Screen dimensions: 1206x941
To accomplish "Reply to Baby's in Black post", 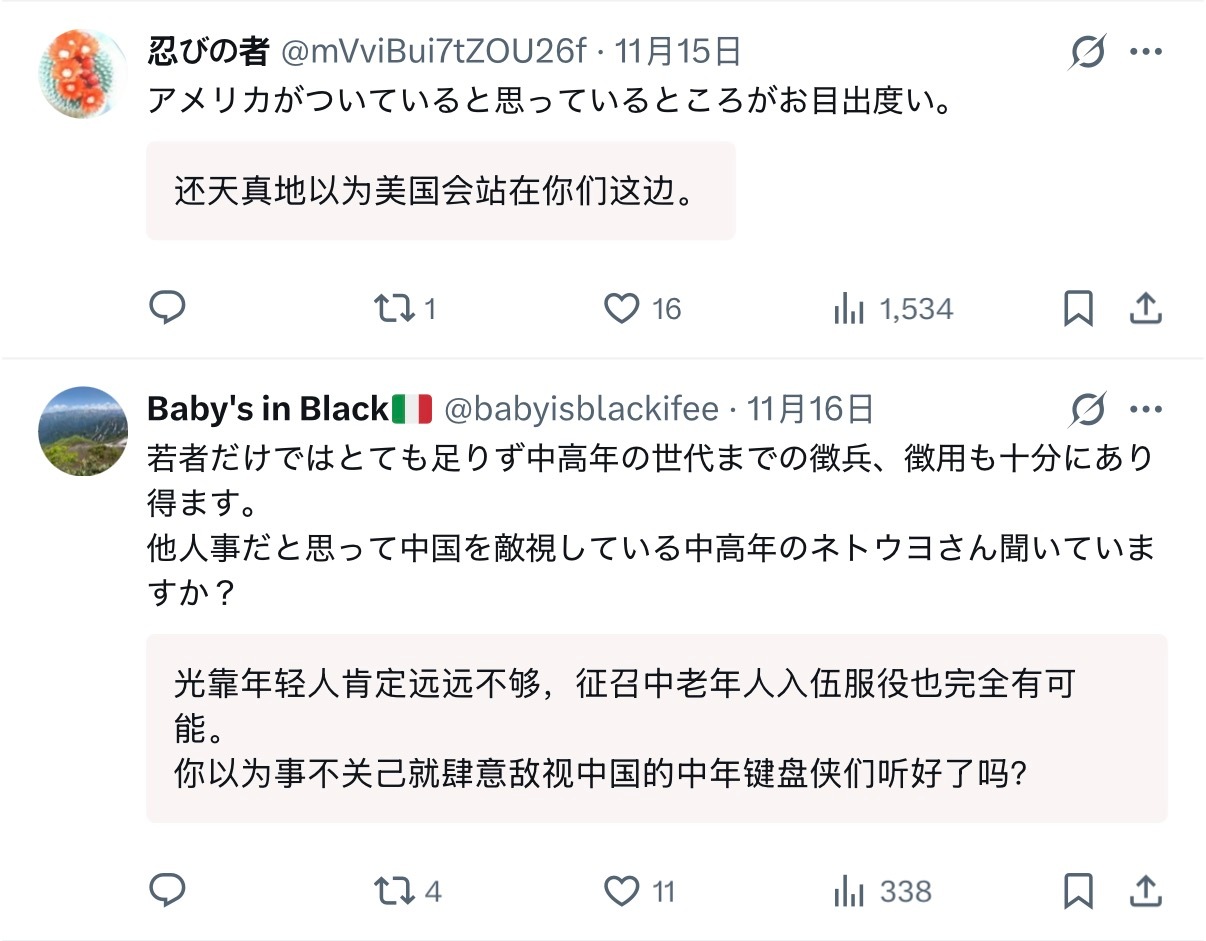I will pos(167,891).
